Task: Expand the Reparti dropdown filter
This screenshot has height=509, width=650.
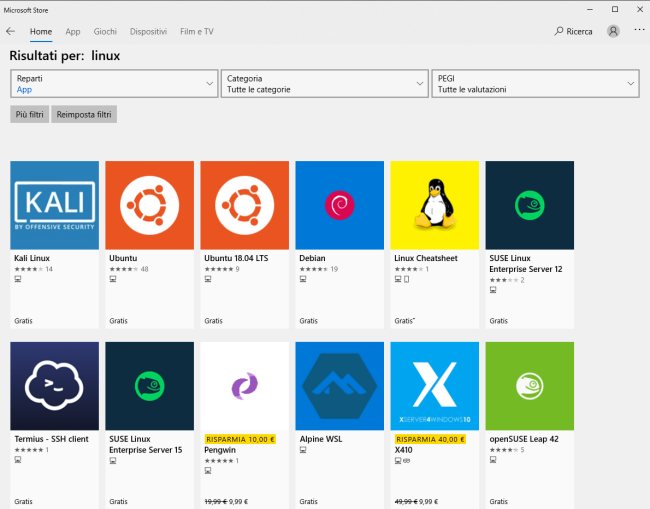Action: tap(113, 84)
